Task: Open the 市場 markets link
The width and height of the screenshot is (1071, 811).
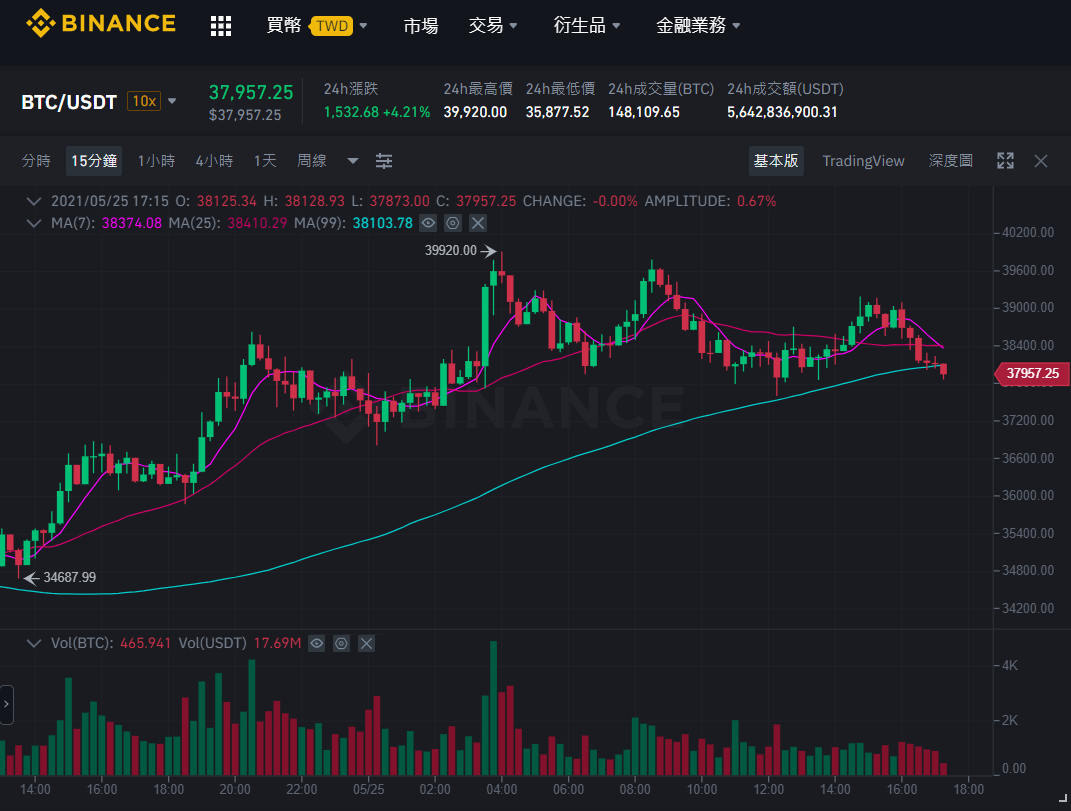Action: click(421, 26)
